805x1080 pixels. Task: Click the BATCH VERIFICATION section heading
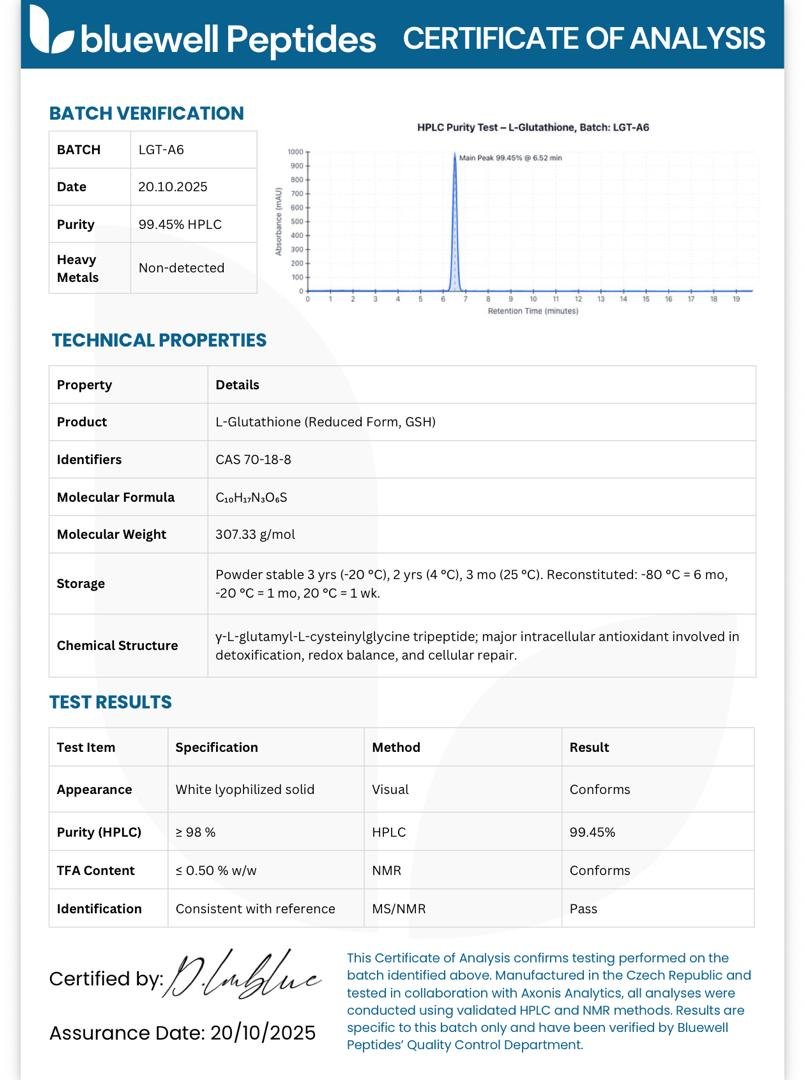click(x=146, y=113)
